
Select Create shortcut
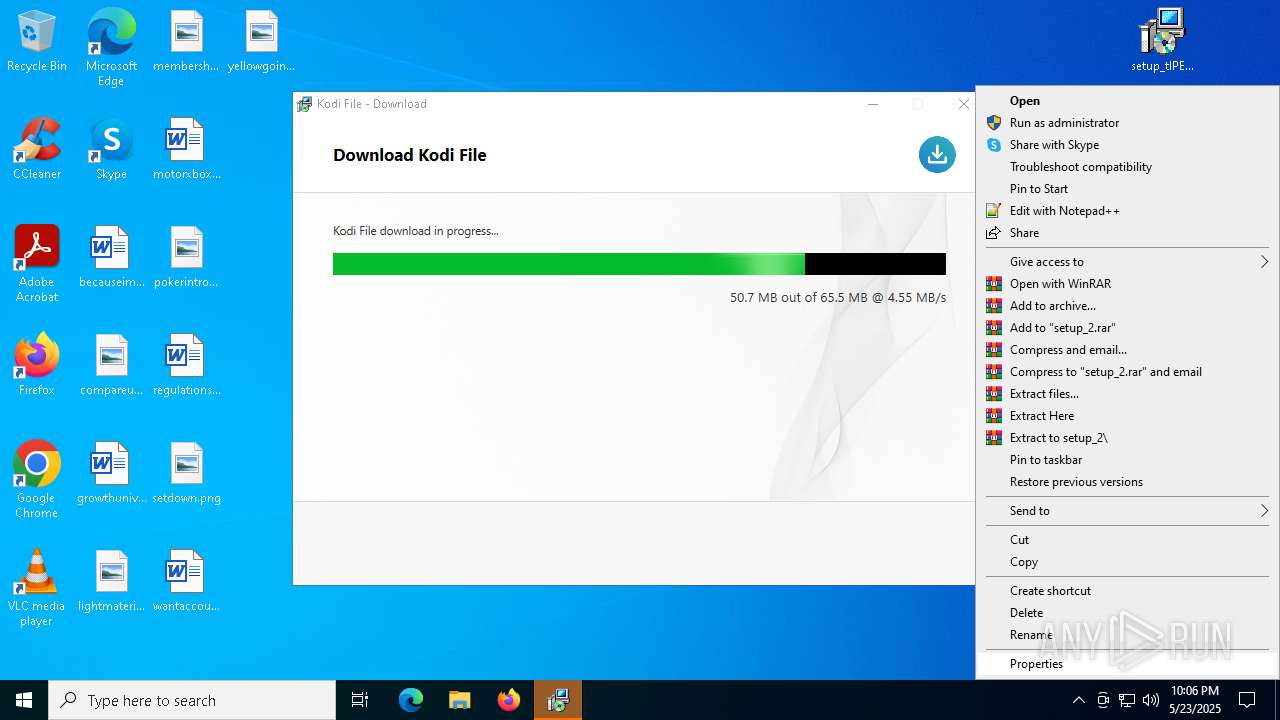tap(1127, 591)
